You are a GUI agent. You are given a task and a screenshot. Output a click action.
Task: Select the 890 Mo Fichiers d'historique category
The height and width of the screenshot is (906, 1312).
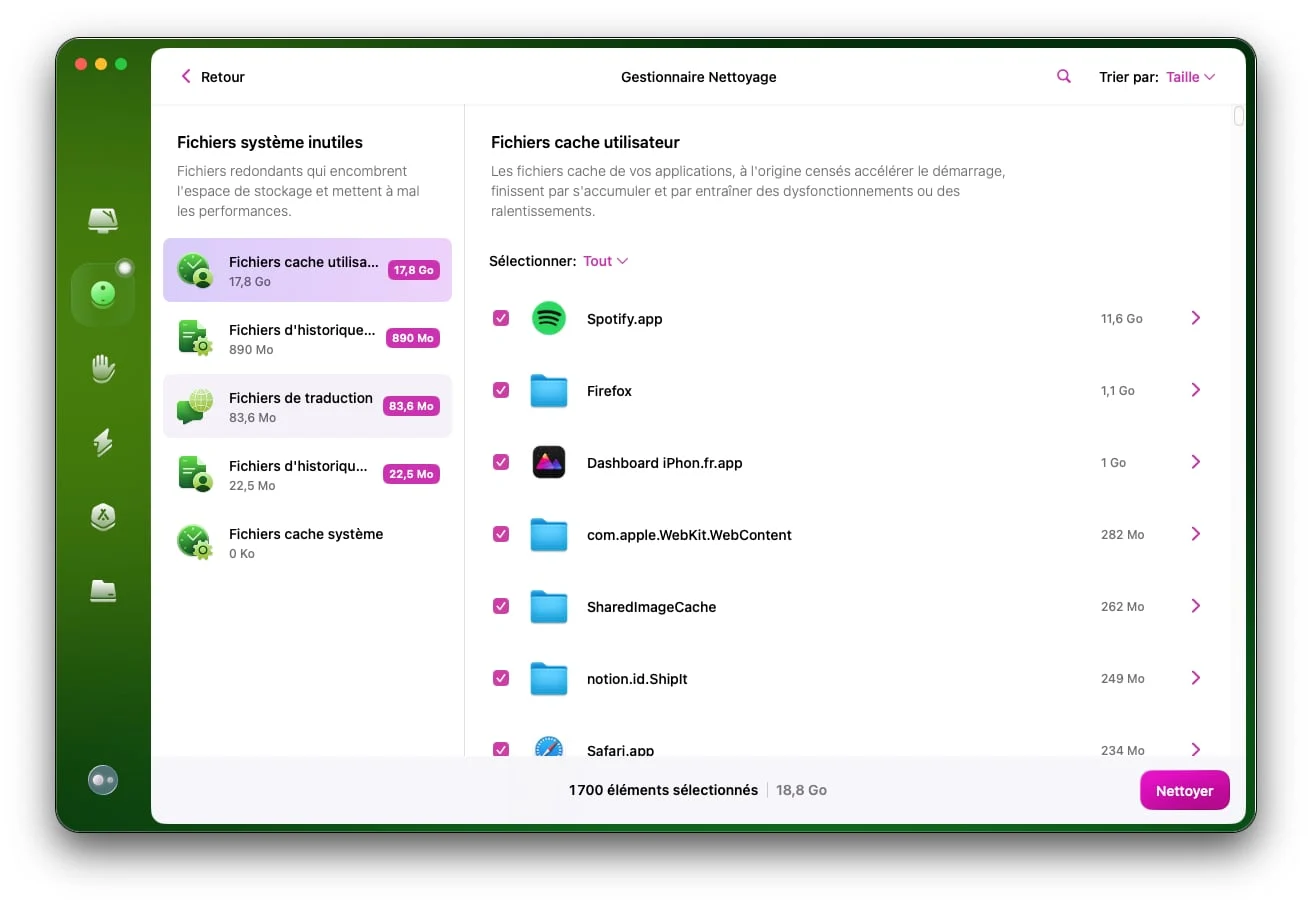click(x=307, y=338)
